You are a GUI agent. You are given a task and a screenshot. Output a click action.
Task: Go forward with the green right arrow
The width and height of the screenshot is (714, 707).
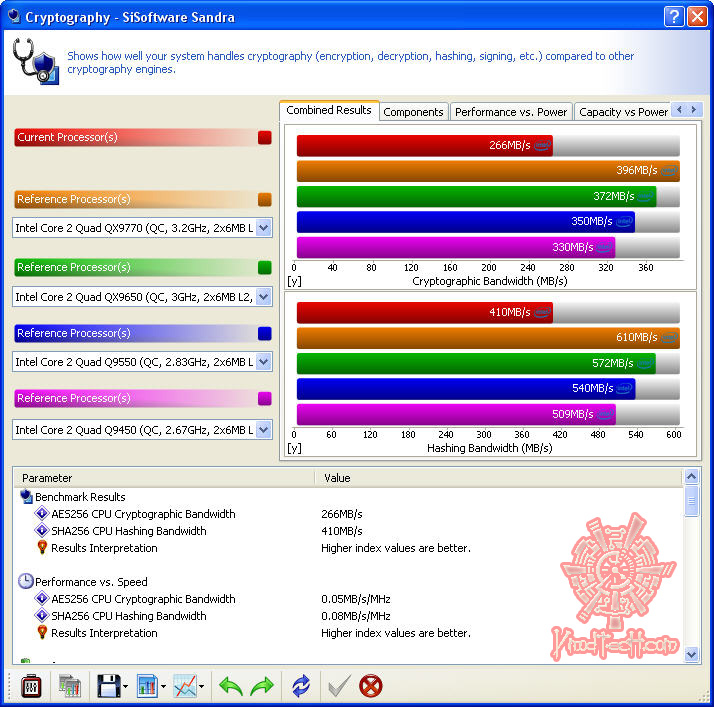(x=262, y=686)
